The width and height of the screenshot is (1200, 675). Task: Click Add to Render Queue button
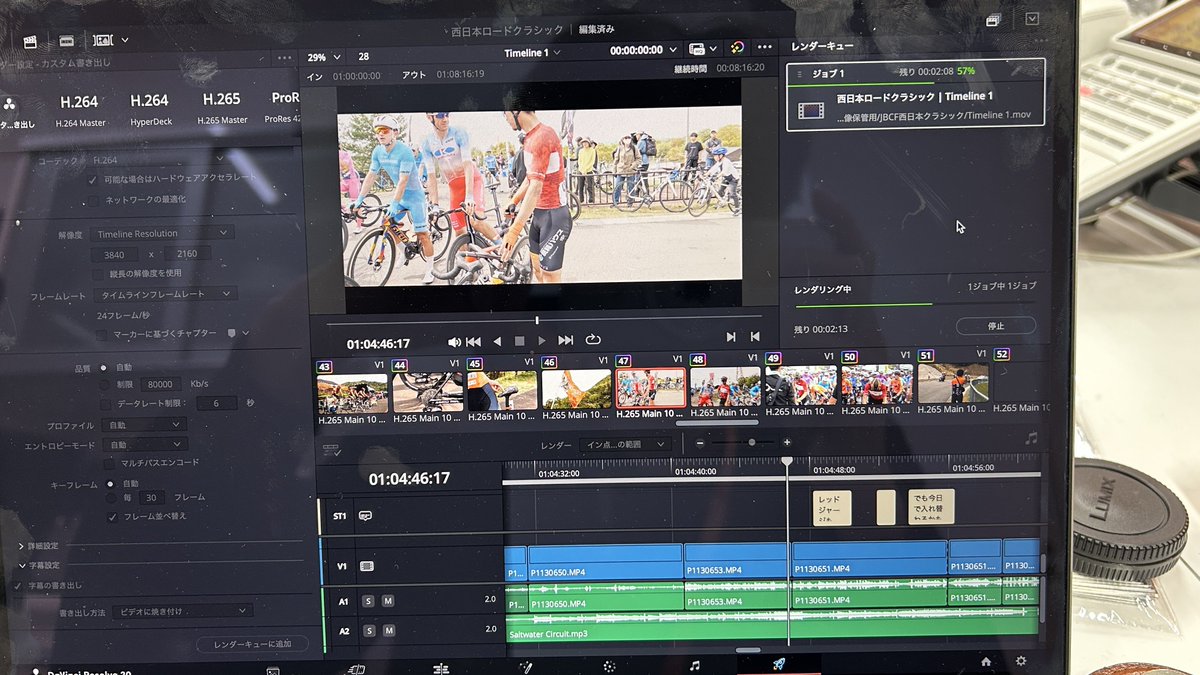pos(252,644)
